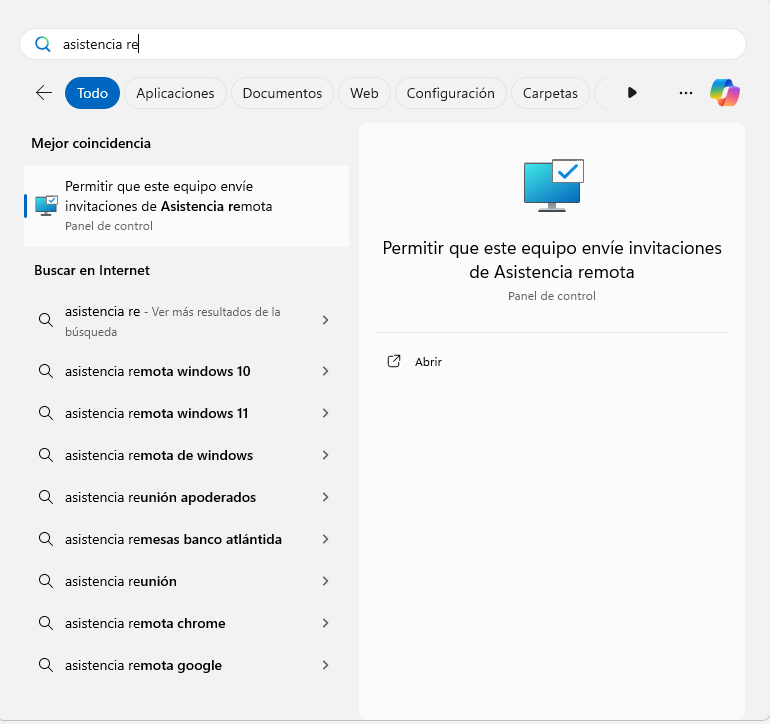Image resolution: width=770 pixels, height=724 pixels.
Task: Expand 'asistencia remota chrome' chevron arrow
Action: click(325, 623)
